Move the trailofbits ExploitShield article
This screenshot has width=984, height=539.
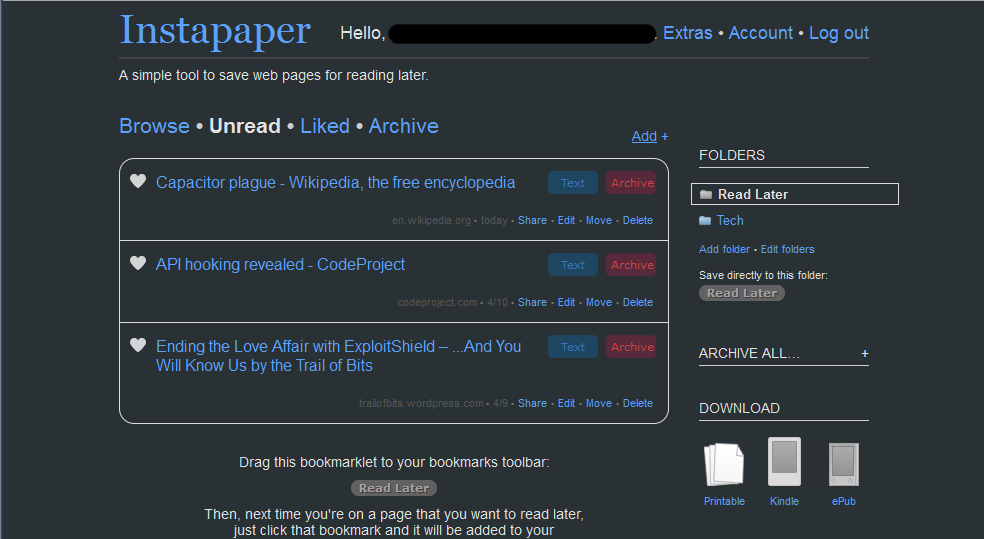tap(599, 403)
